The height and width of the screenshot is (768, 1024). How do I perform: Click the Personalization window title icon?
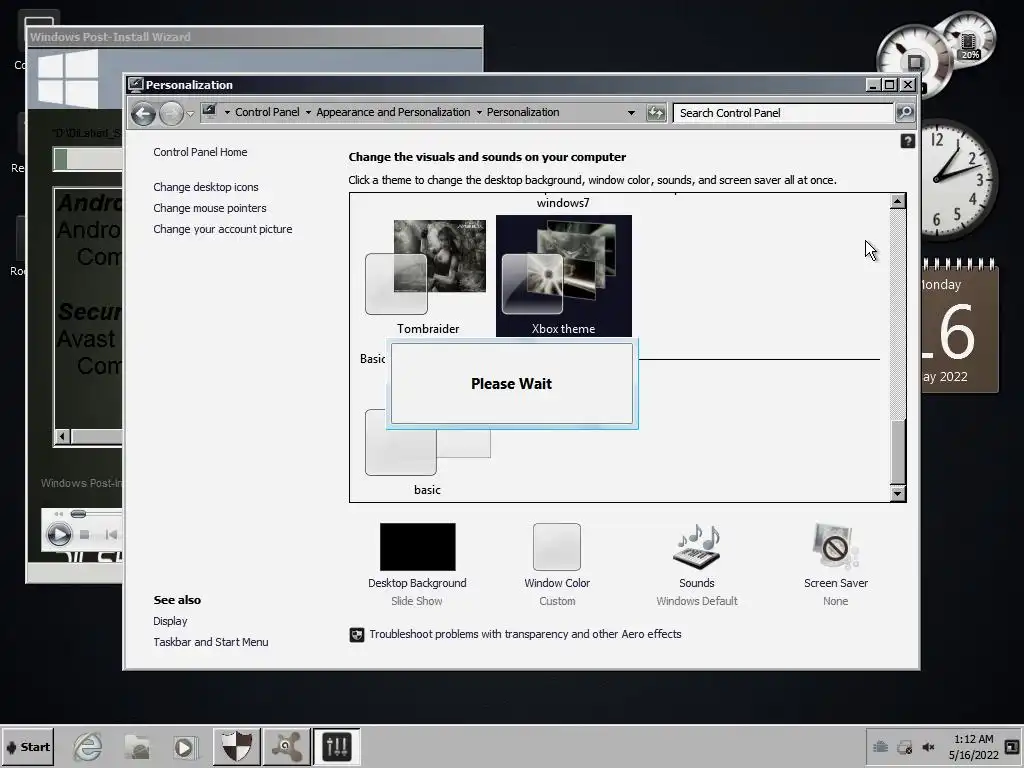pos(136,84)
